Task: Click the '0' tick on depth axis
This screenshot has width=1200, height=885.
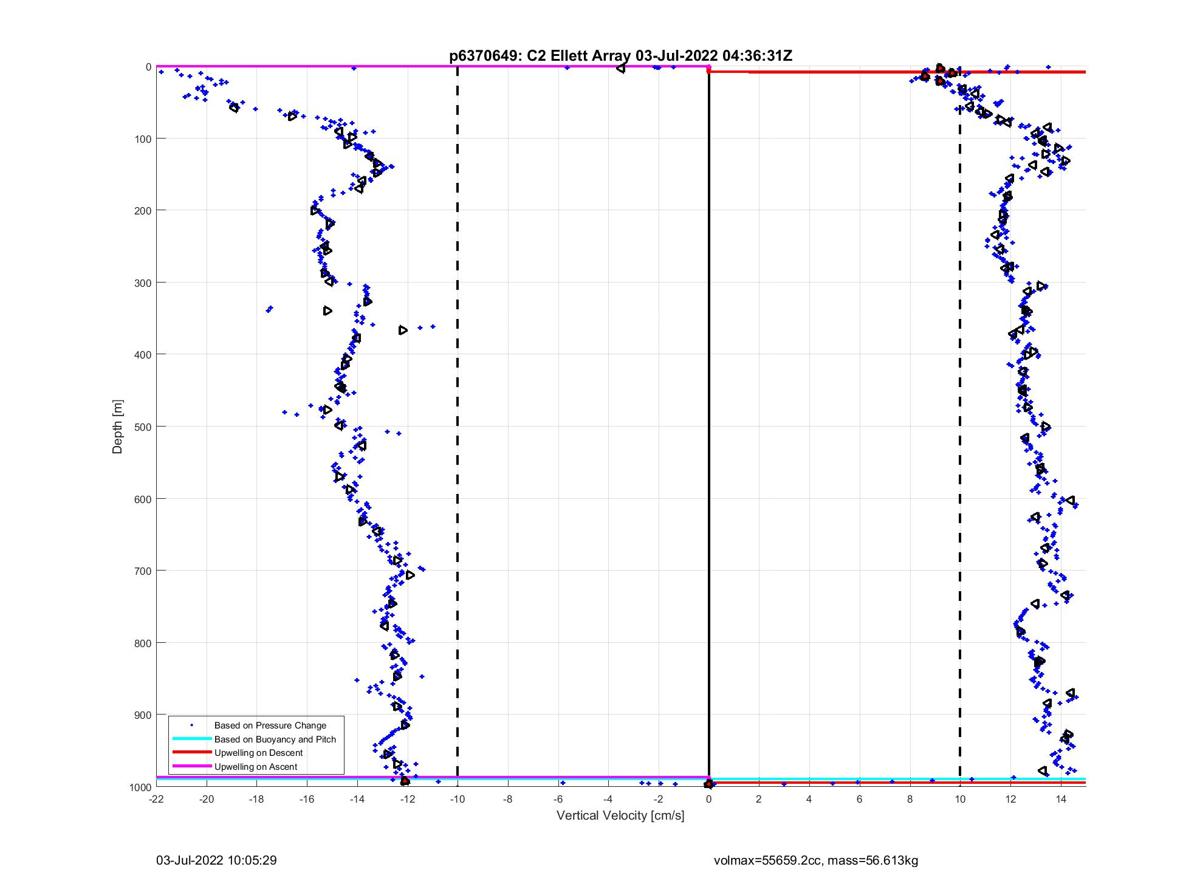Action: click(x=149, y=66)
